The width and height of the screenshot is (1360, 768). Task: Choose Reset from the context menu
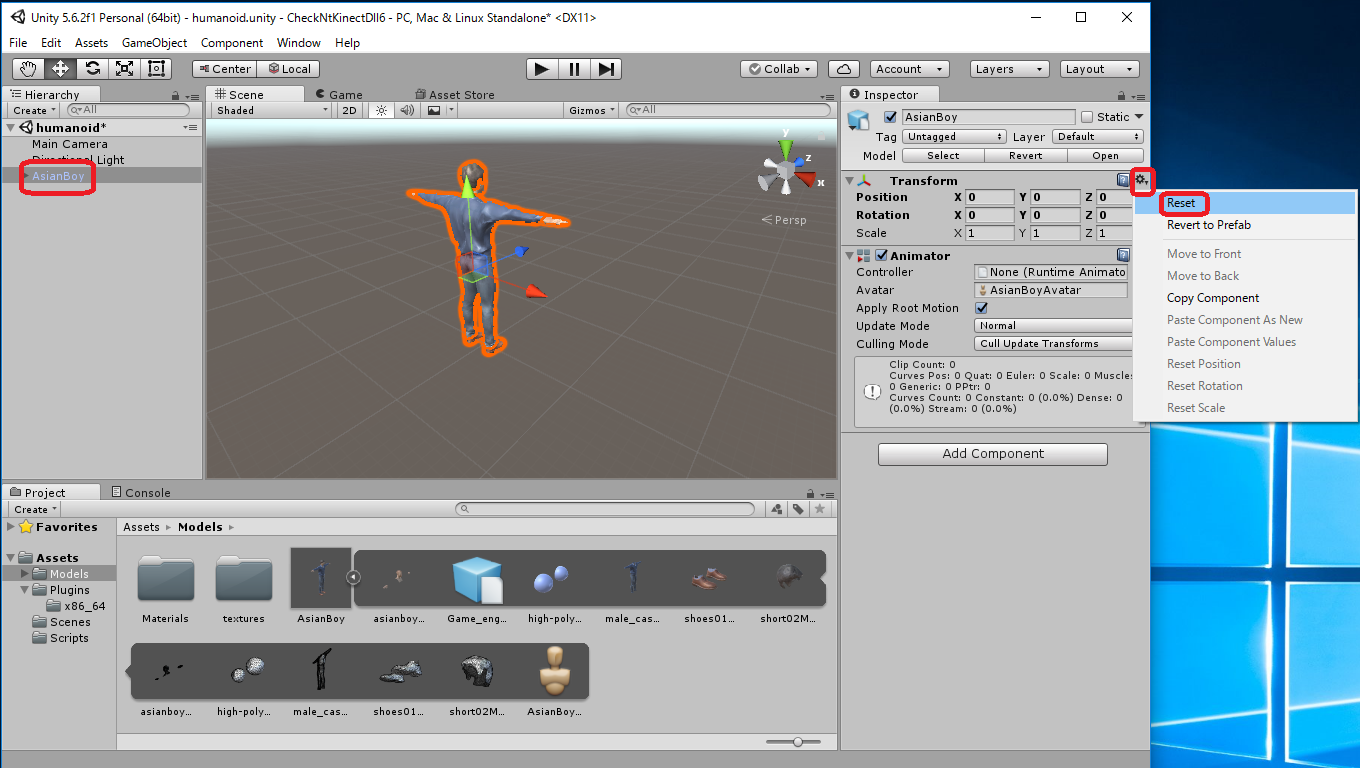coord(1181,203)
